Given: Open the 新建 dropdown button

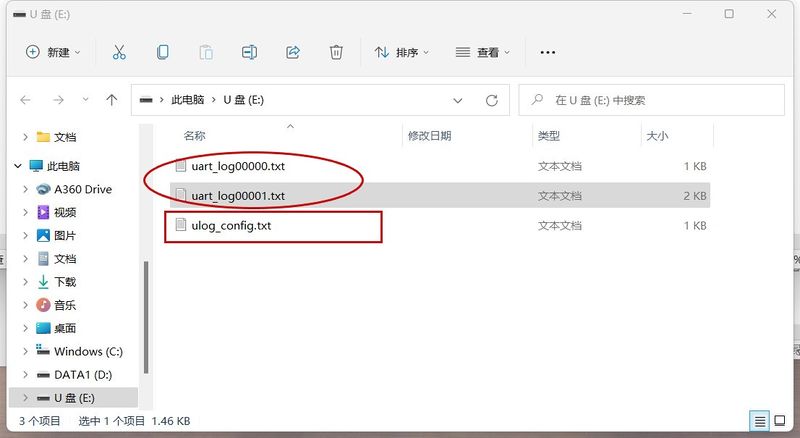Looking at the screenshot, I should (x=53, y=52).
